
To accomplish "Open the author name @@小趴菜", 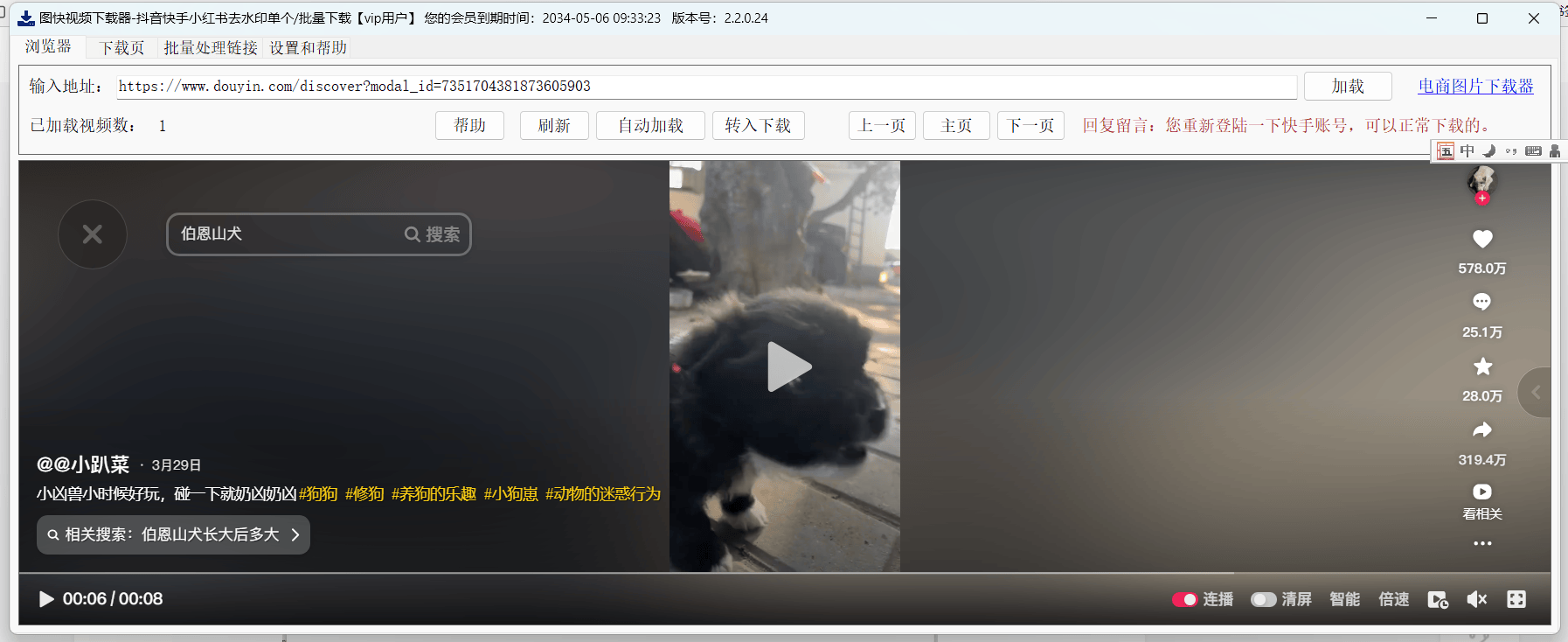I will point(83,464).
